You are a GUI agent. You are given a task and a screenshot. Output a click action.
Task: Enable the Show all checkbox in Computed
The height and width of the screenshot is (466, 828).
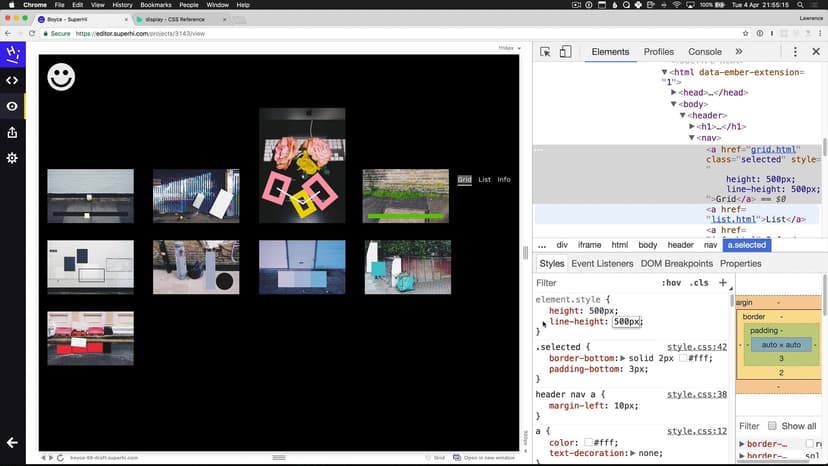(771, 426)
